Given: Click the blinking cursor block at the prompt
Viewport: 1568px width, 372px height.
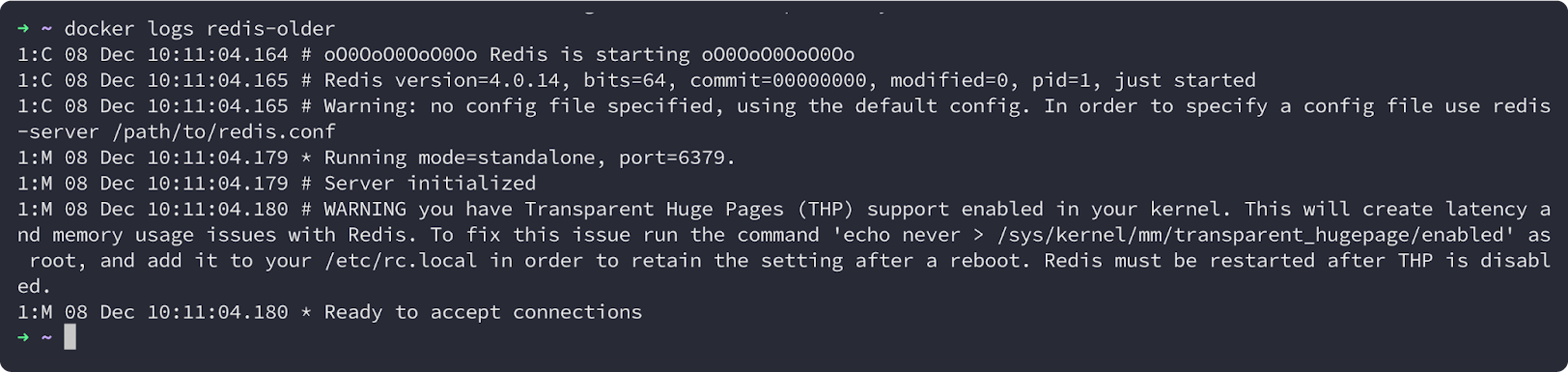Looking at the screenshot, I should point(70,337).
